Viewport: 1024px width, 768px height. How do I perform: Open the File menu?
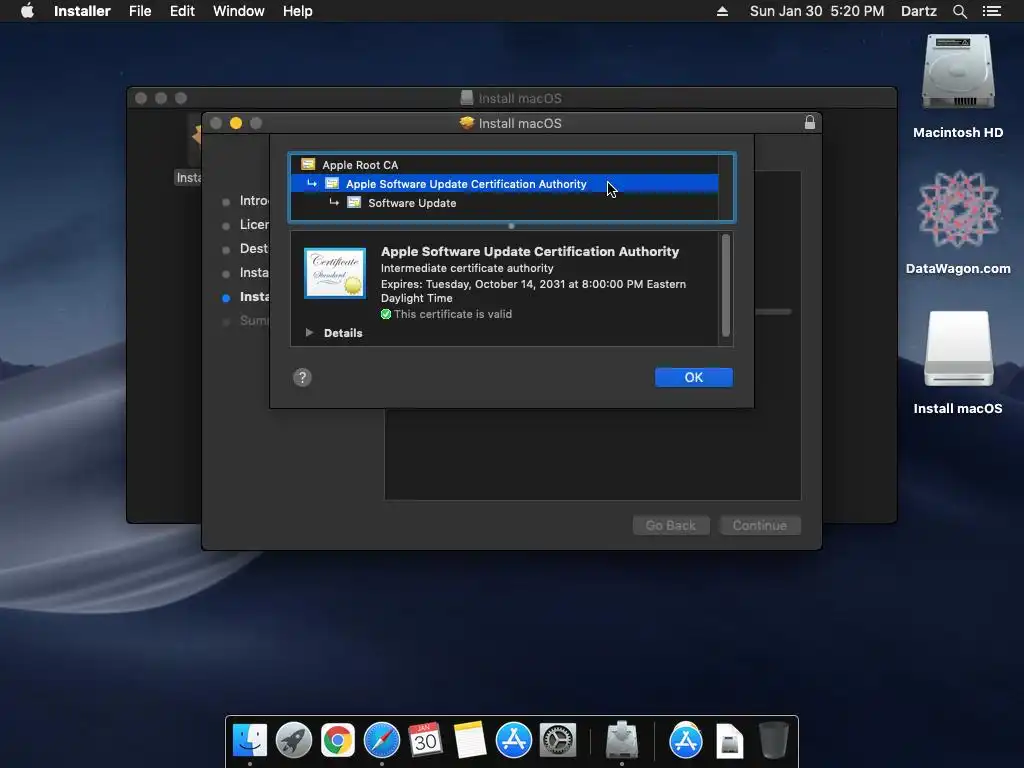coord(140,11)
